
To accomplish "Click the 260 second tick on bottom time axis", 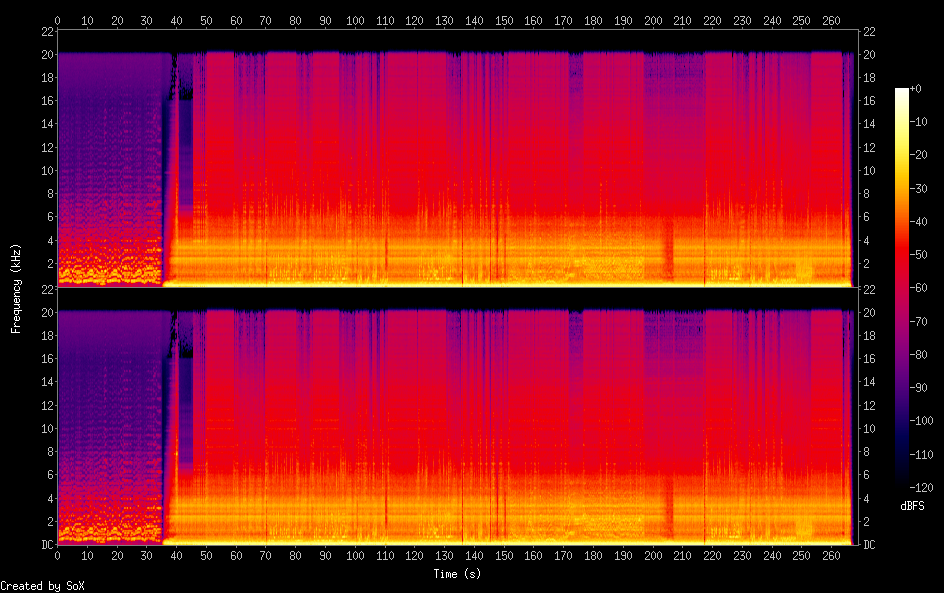I will 832,556.
